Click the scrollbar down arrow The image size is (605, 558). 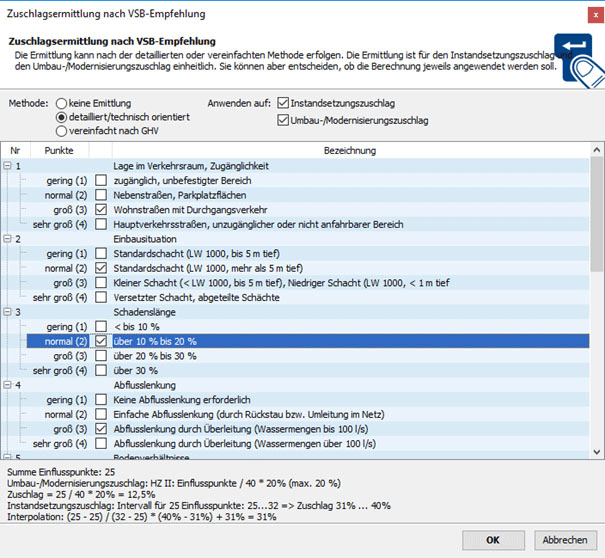tap(597, 452)
